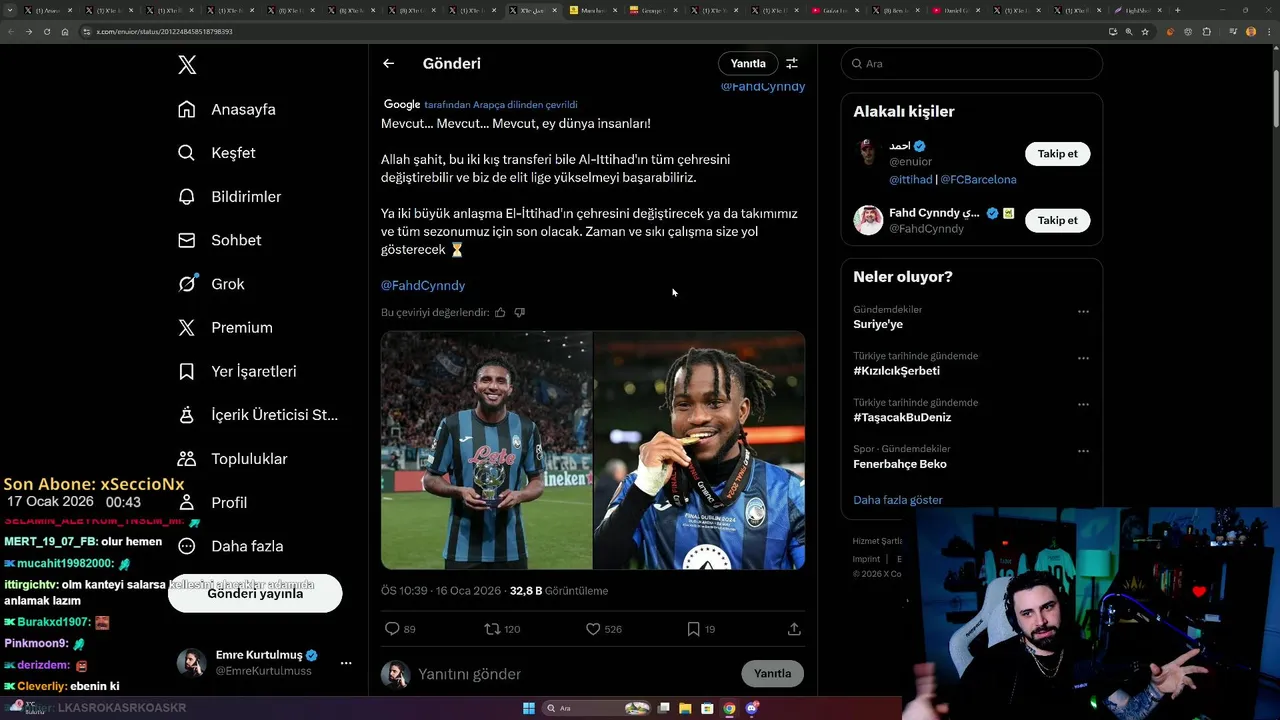Open the #KızılcıkŞerbeti trend
The height and width of the screenshot is (720, 1280).
[x=896, y=371]
